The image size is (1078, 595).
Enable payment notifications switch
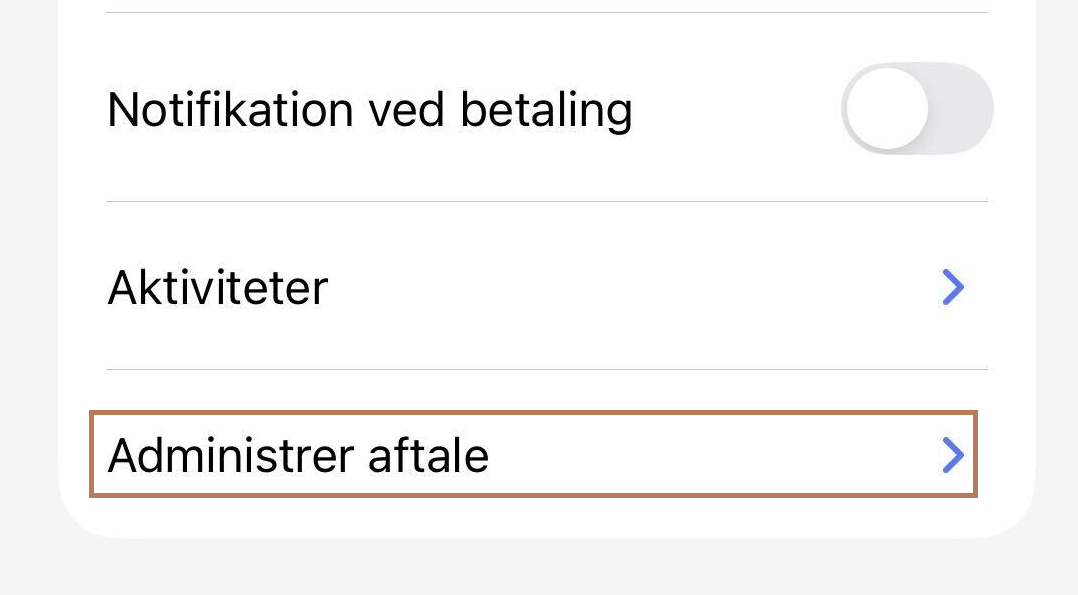pos(917,108)
